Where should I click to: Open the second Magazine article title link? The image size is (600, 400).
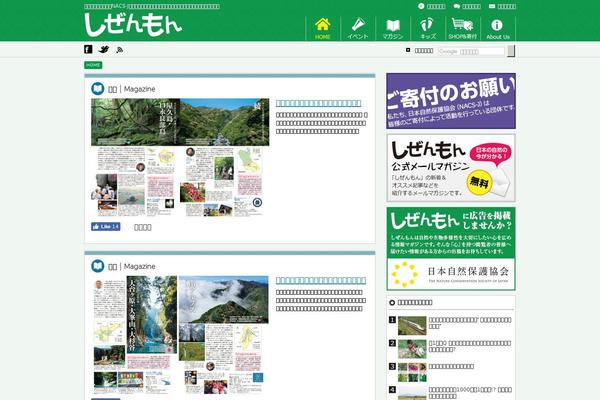pos(321,280)
